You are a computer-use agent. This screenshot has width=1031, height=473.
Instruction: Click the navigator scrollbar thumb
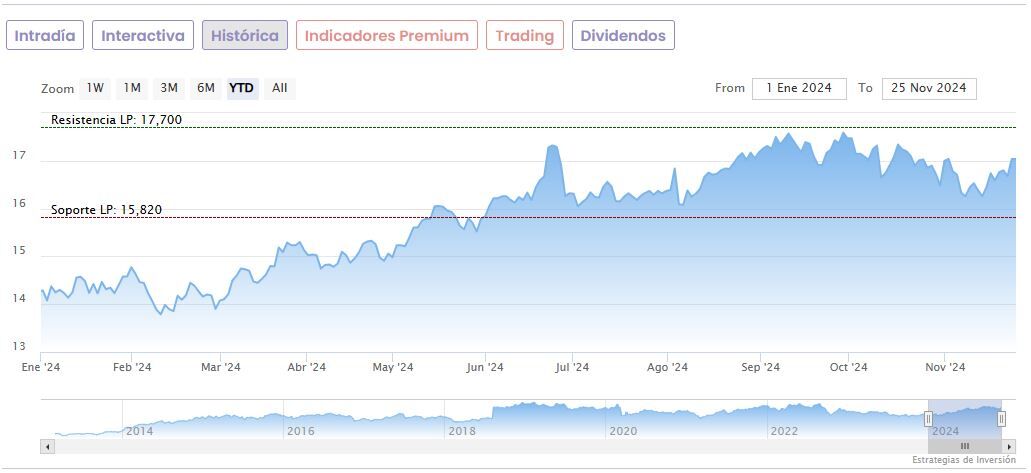pos(965,446)
